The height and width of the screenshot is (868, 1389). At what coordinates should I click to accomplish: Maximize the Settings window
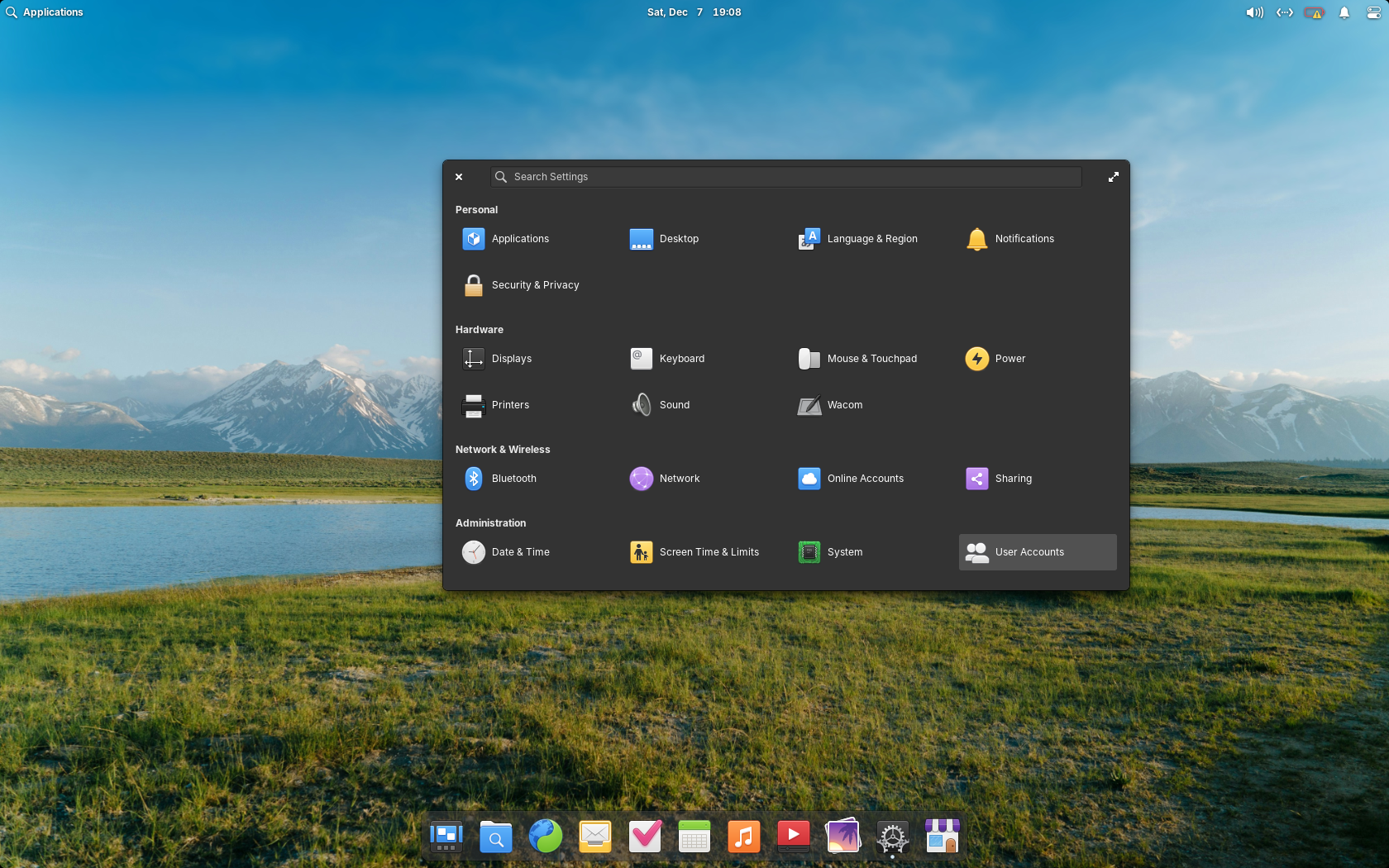(1114, 177)
